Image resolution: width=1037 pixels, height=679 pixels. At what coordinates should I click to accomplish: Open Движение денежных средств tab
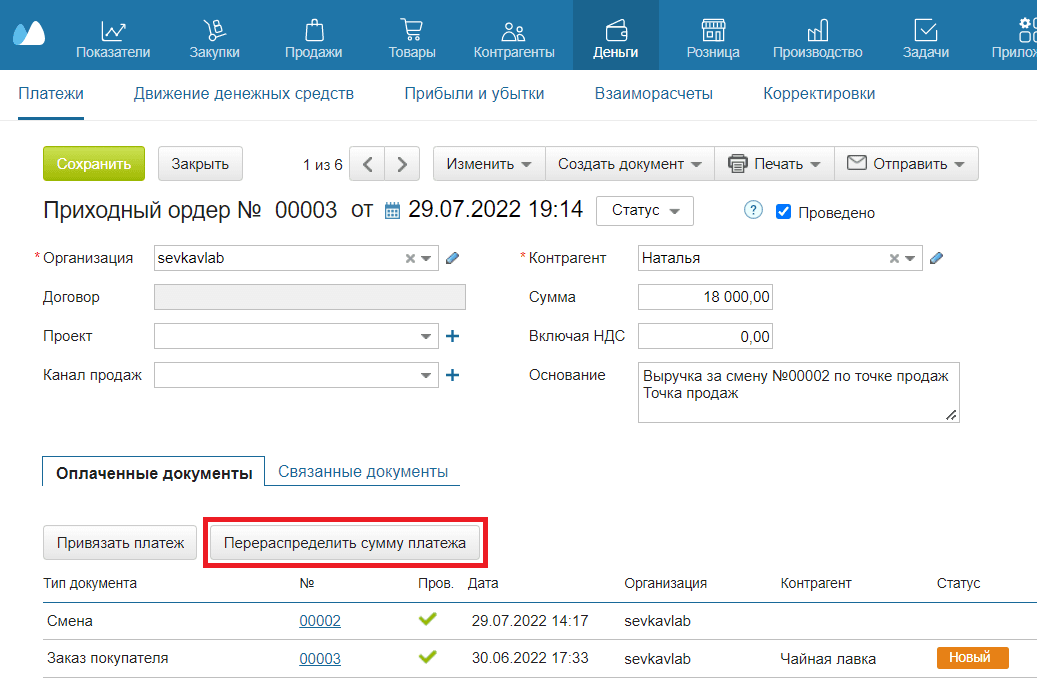pos(244,94)
